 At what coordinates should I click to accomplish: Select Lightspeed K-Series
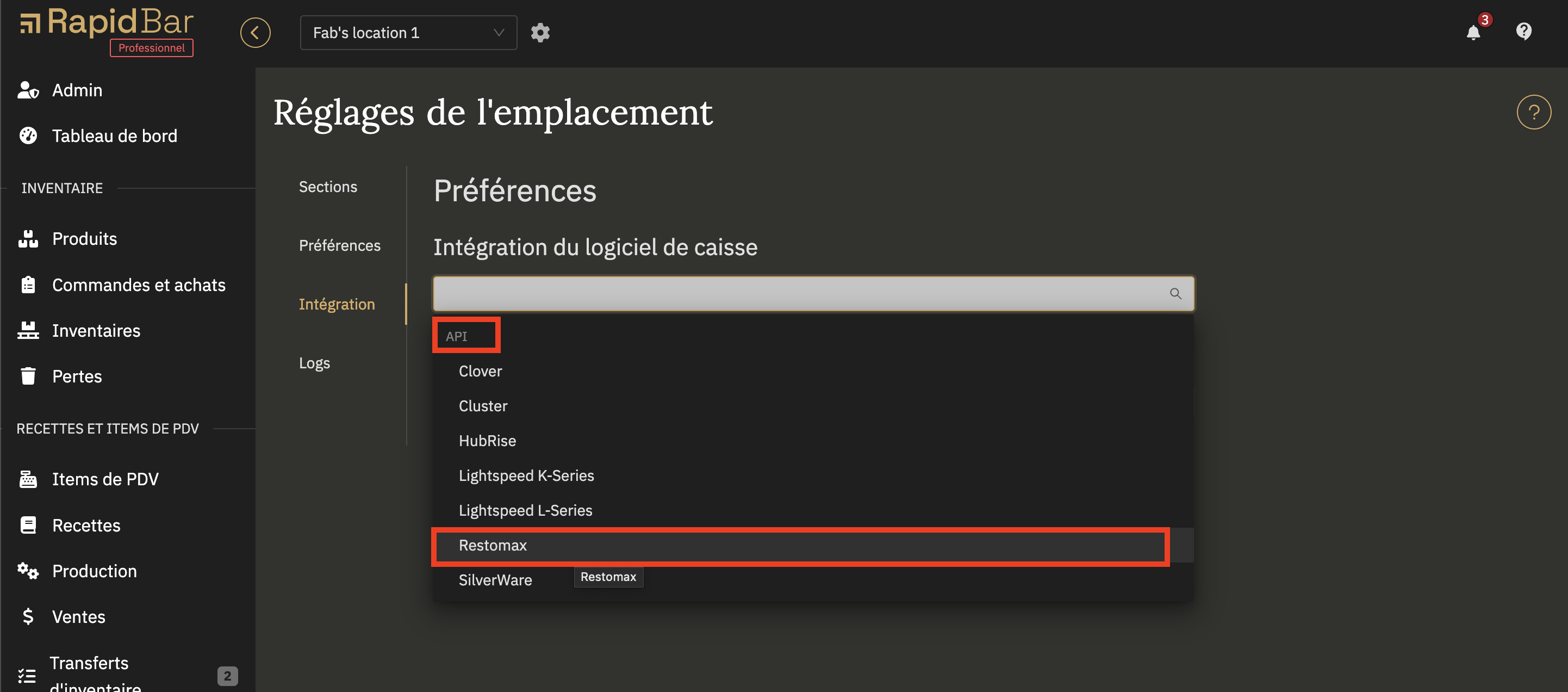[813, 475]
